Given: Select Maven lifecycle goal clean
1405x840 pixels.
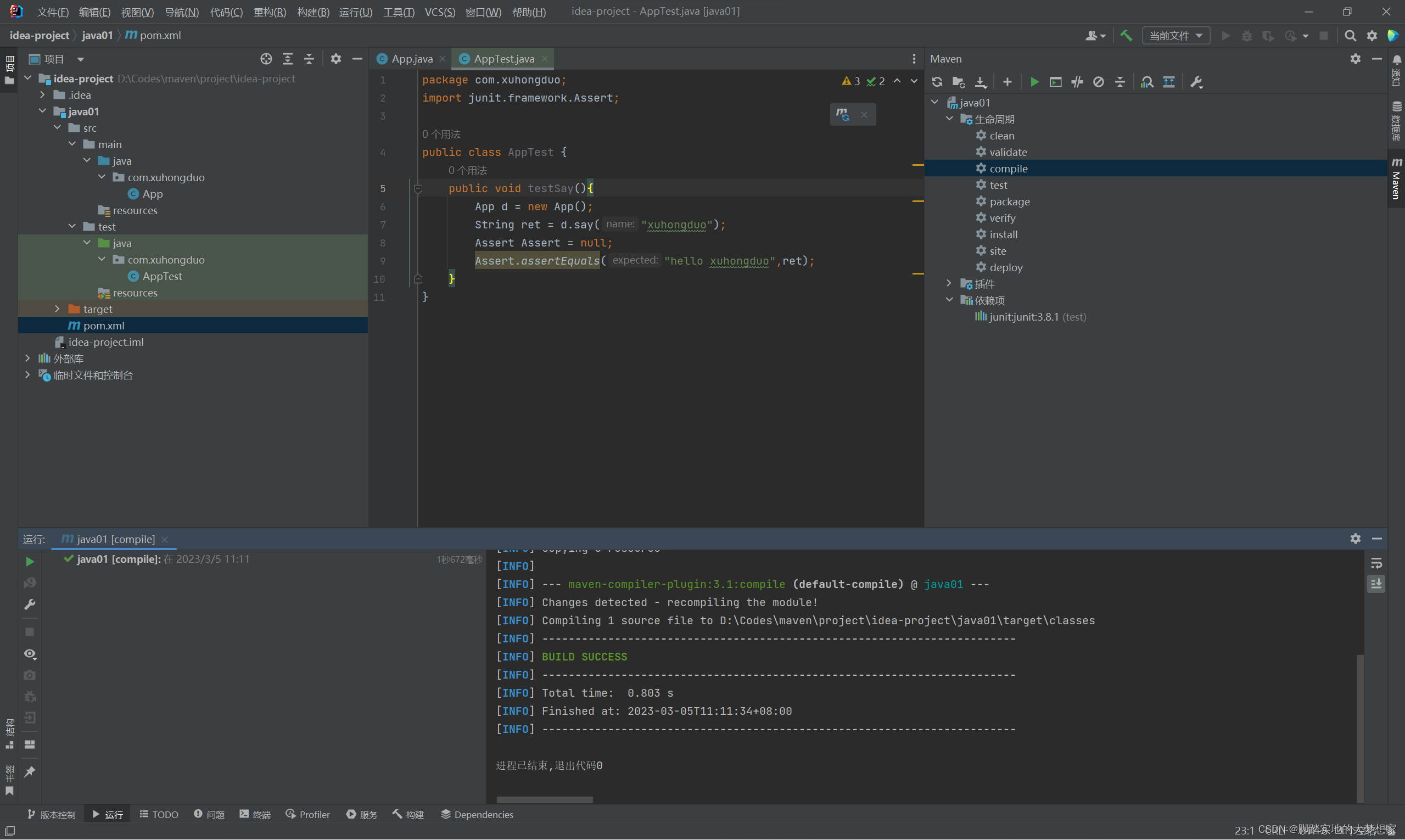Looking at the screenshot, I should [1001, 136].
